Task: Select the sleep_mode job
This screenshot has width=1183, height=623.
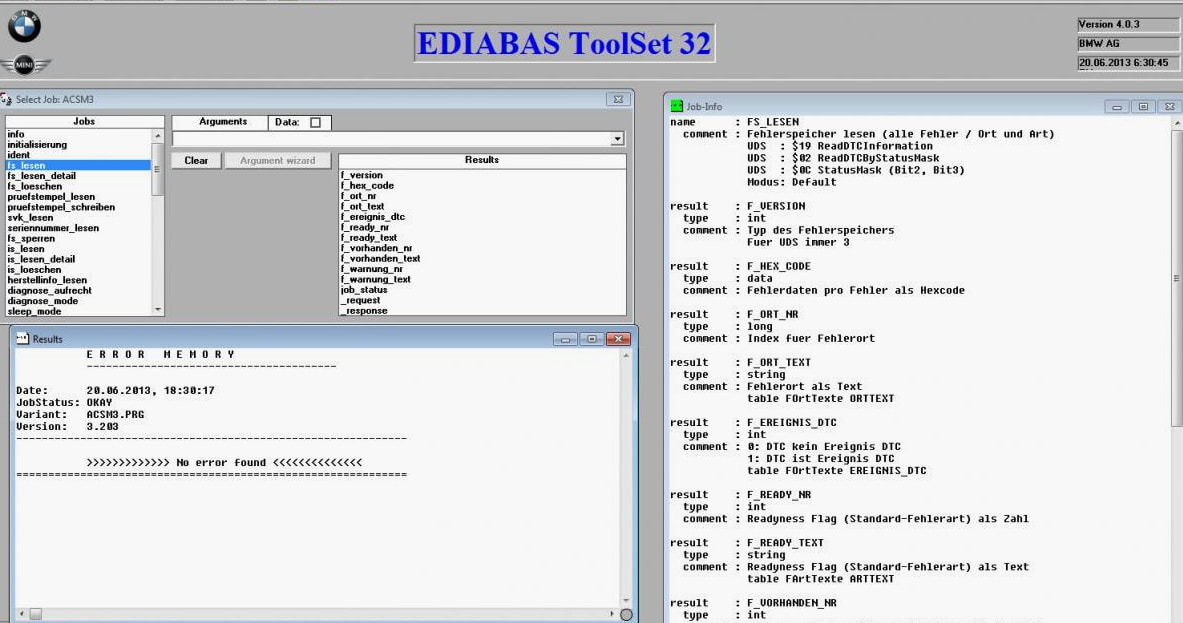Action: [x=34, y=312]
